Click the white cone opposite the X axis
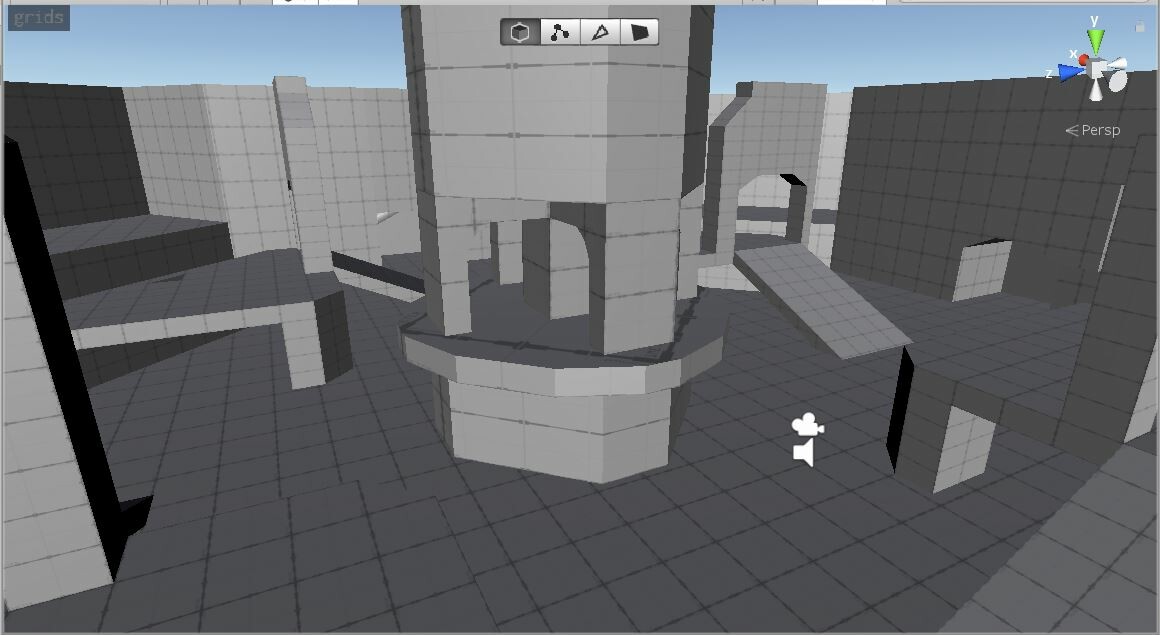The width and height of the screenshot is (1160, 635). tap(1121, 63)
